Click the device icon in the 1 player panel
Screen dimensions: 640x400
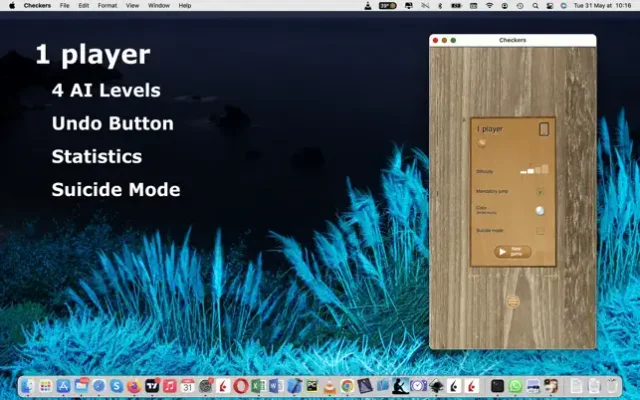pyautogui.click(x=544, y=129)
